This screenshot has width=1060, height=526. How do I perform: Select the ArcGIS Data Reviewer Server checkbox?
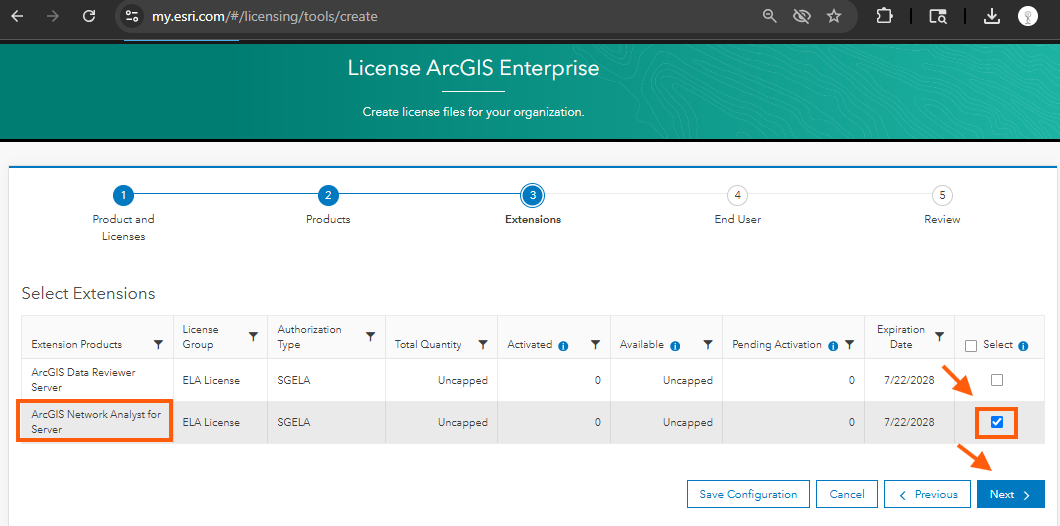coord(996,380)
